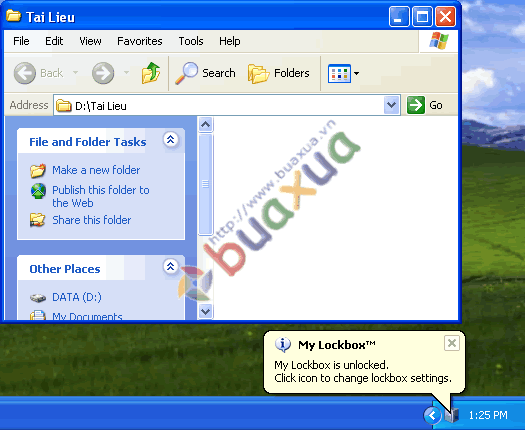Image resolution: width=525 pixels, height=430 pixels.
Task: Collapse the Other Places panel
Action: [x=170, y=267]
